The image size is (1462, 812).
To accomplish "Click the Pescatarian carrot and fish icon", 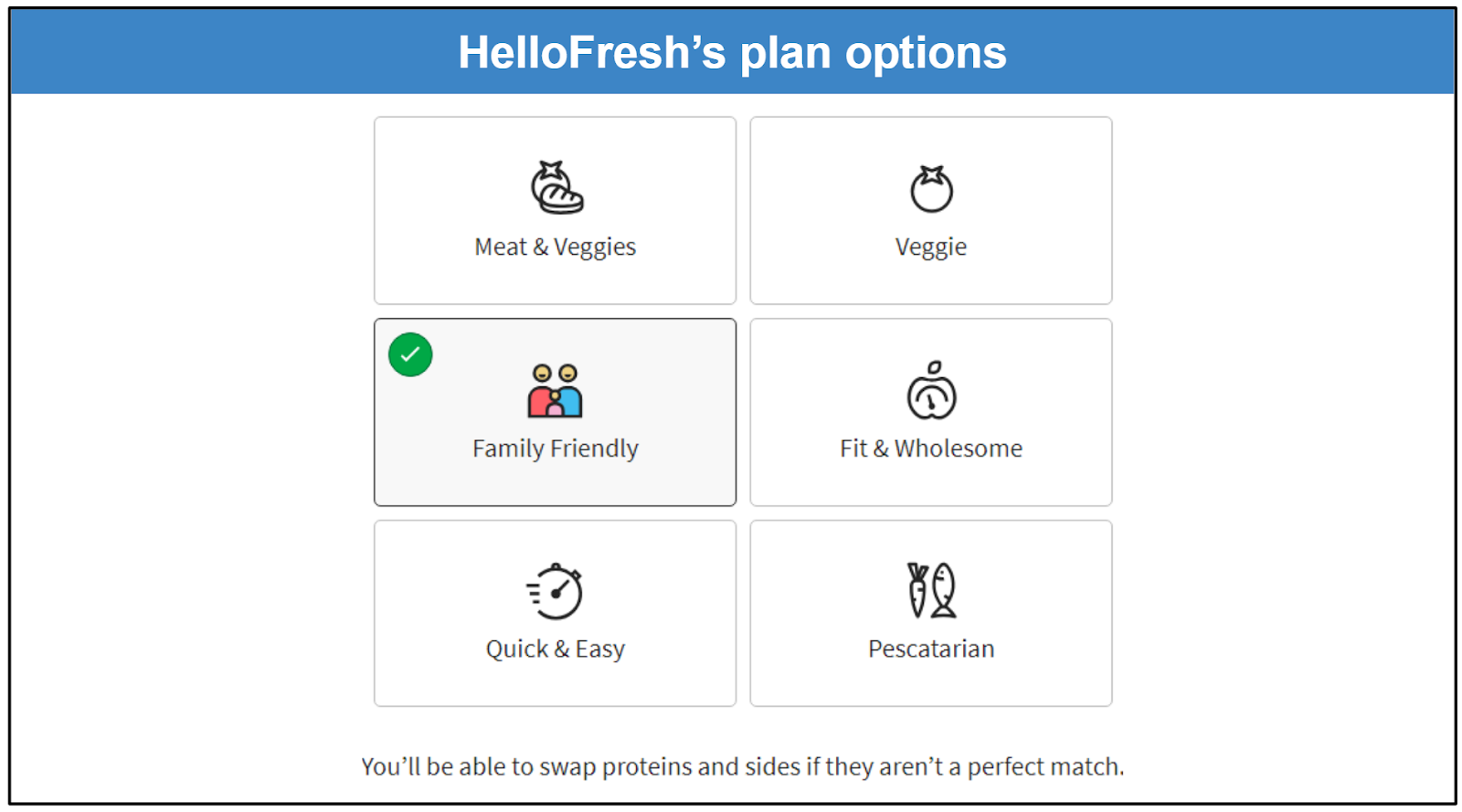I will coord(931,590).
